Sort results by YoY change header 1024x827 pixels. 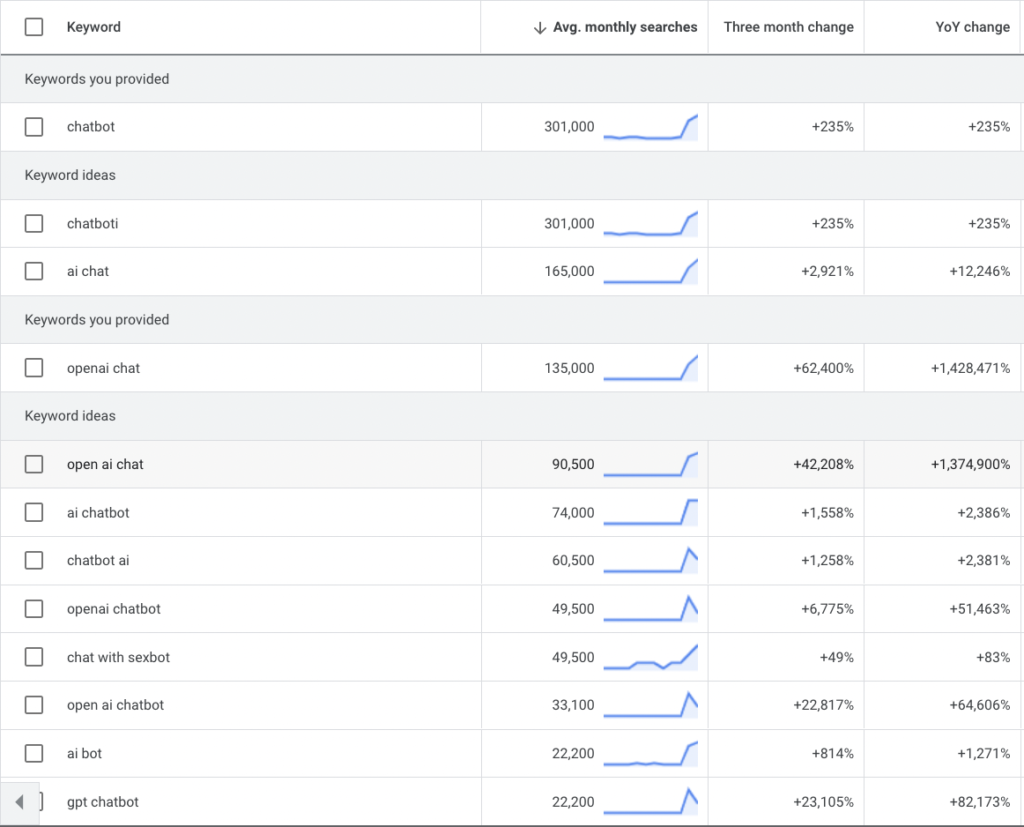972,27
